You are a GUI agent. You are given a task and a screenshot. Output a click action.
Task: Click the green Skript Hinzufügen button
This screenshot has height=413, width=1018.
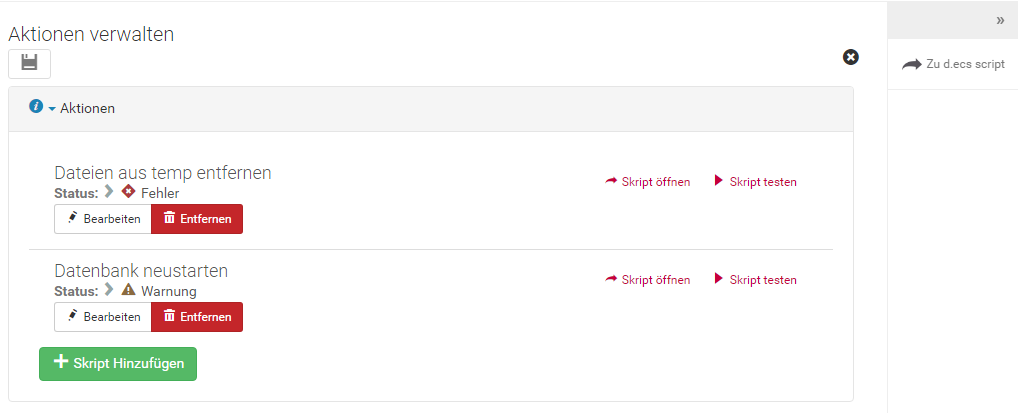click(x=118, y=364)
